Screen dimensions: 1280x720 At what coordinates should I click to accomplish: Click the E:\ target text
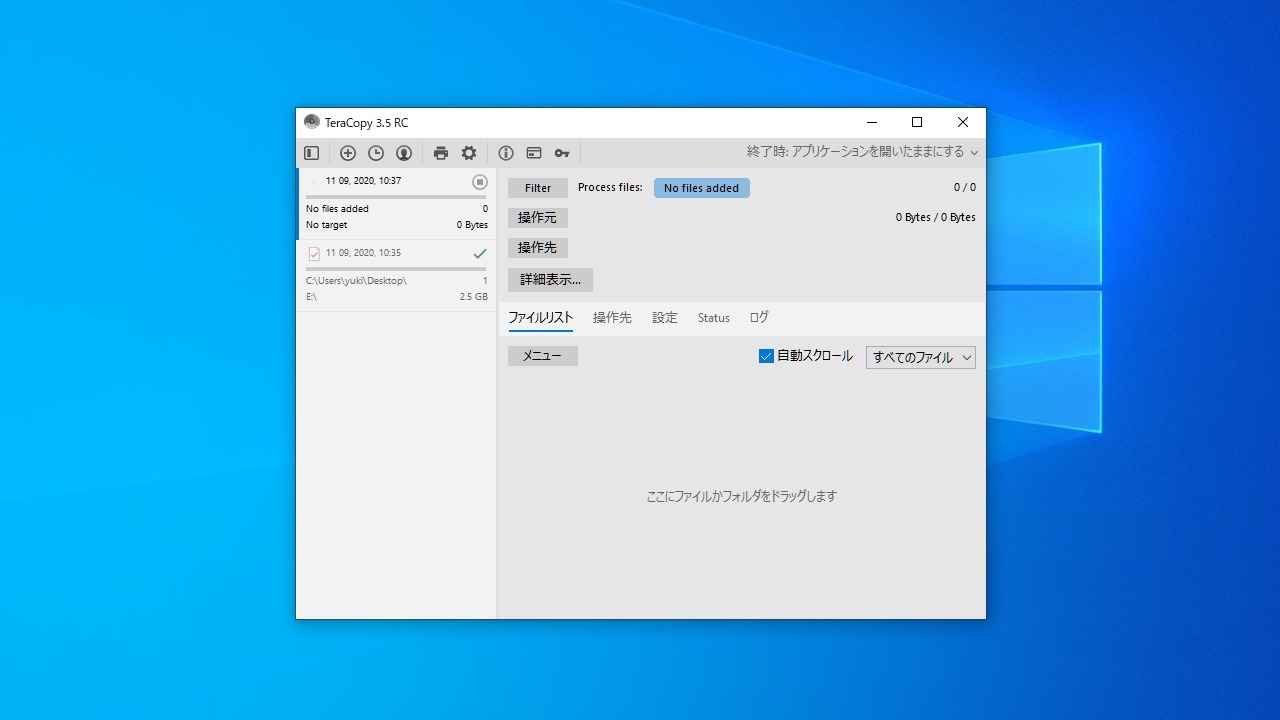pos(311,297)
